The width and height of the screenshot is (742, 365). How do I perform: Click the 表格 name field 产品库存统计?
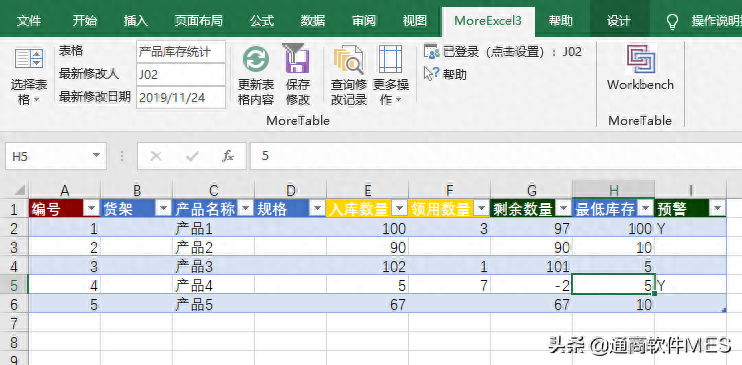[x=181, y=52]
